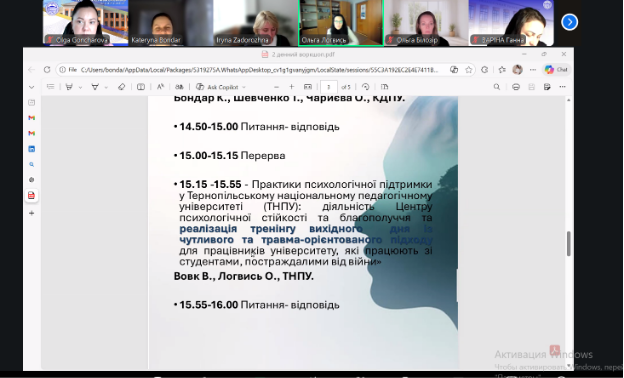The height and width of the screenshot is (378, 624).
Task: Click the PDF vertical scrollbar thumb
Action: (568, 244)
